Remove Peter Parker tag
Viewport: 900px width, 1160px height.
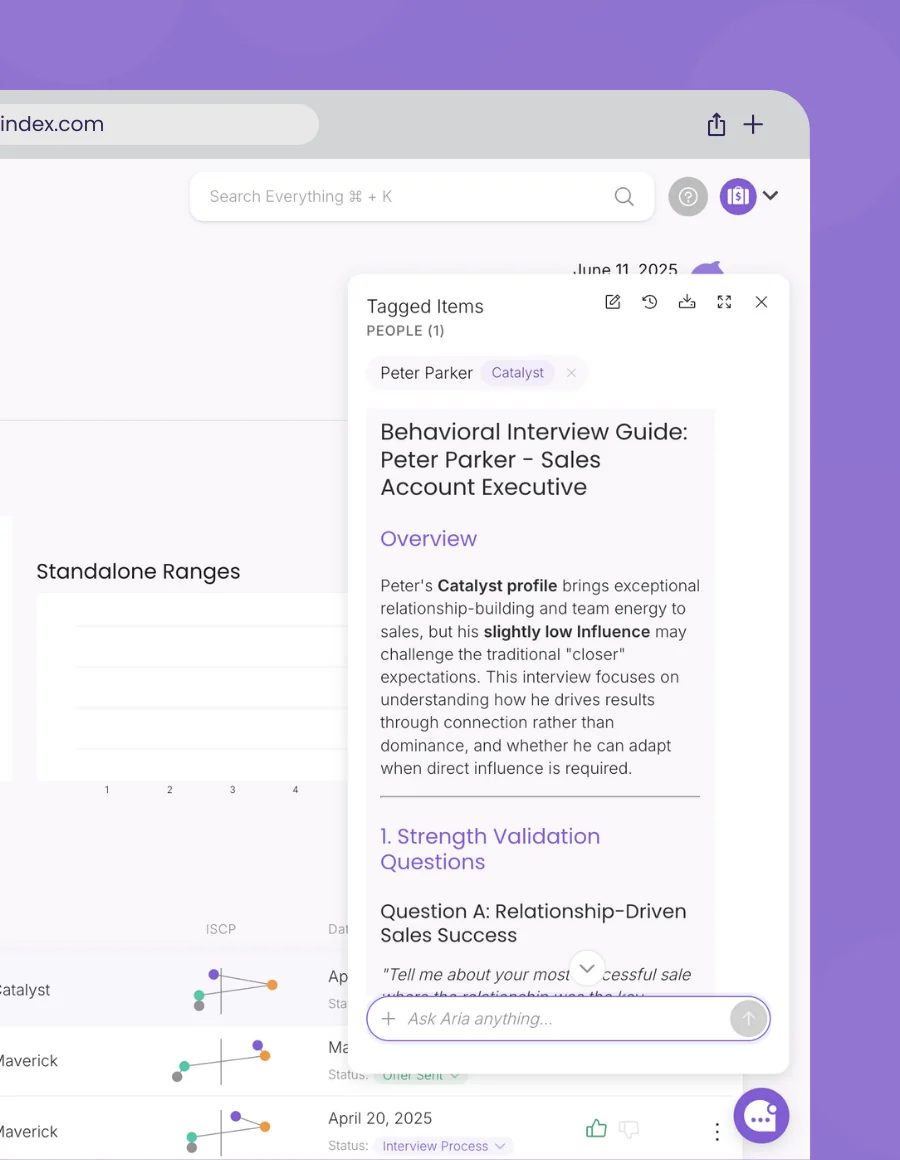pyautogui.click(x=571, y=373)
